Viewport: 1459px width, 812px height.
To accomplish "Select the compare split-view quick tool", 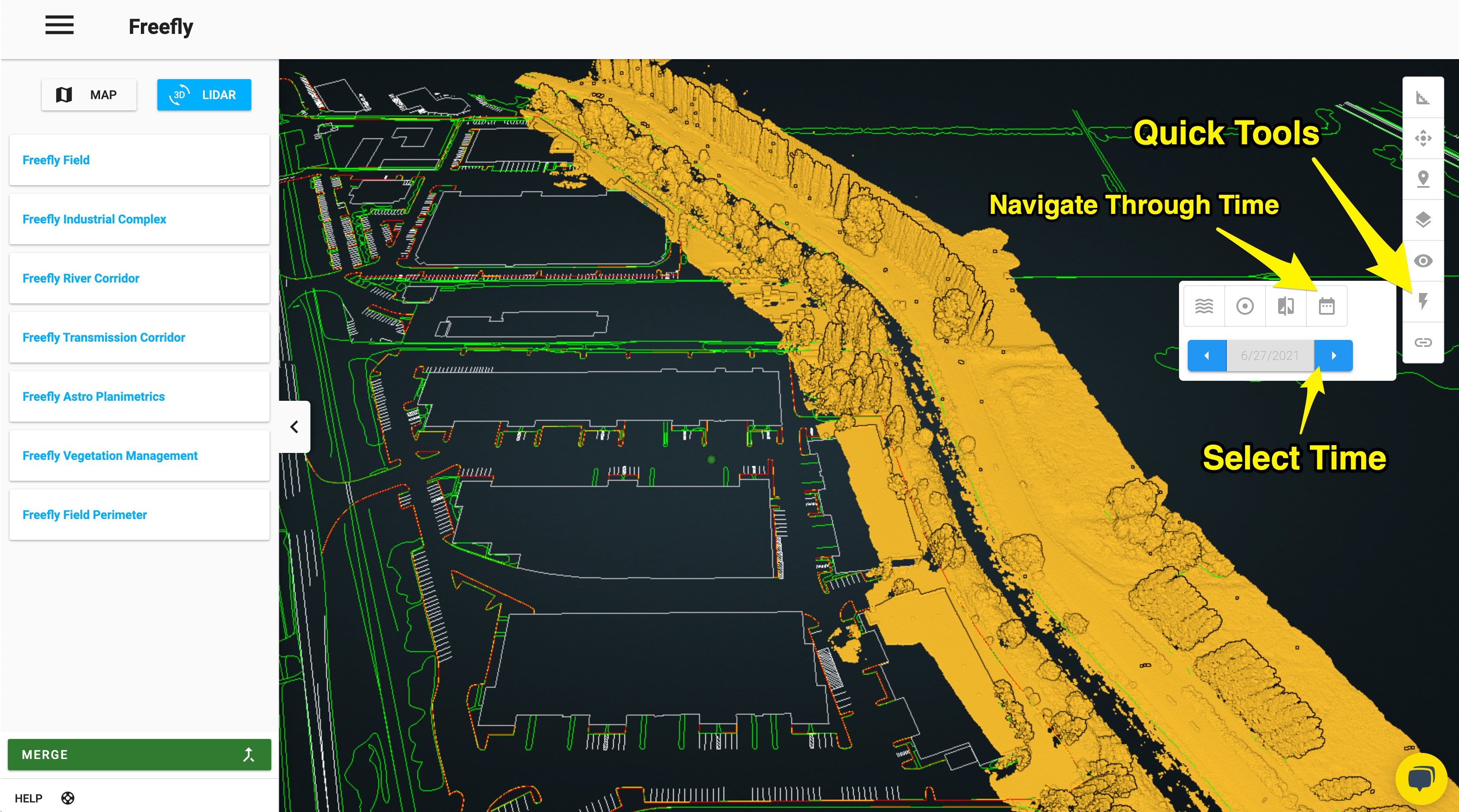I will [x=1286, y=306].
